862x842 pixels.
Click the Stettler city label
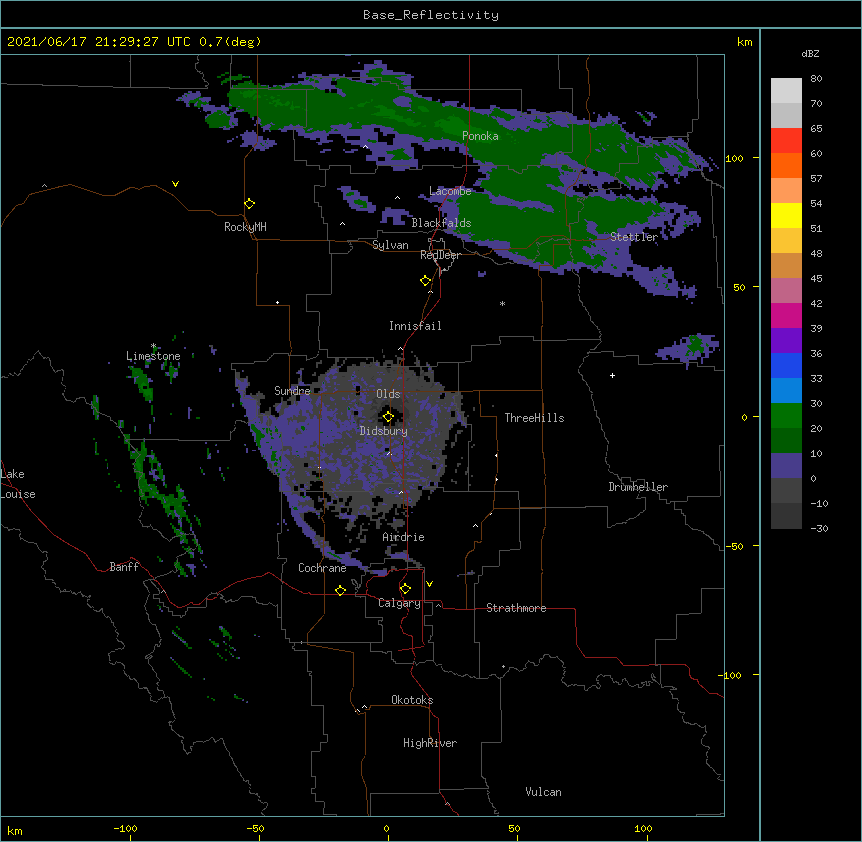pyautogui.click(x=634, y=237)
